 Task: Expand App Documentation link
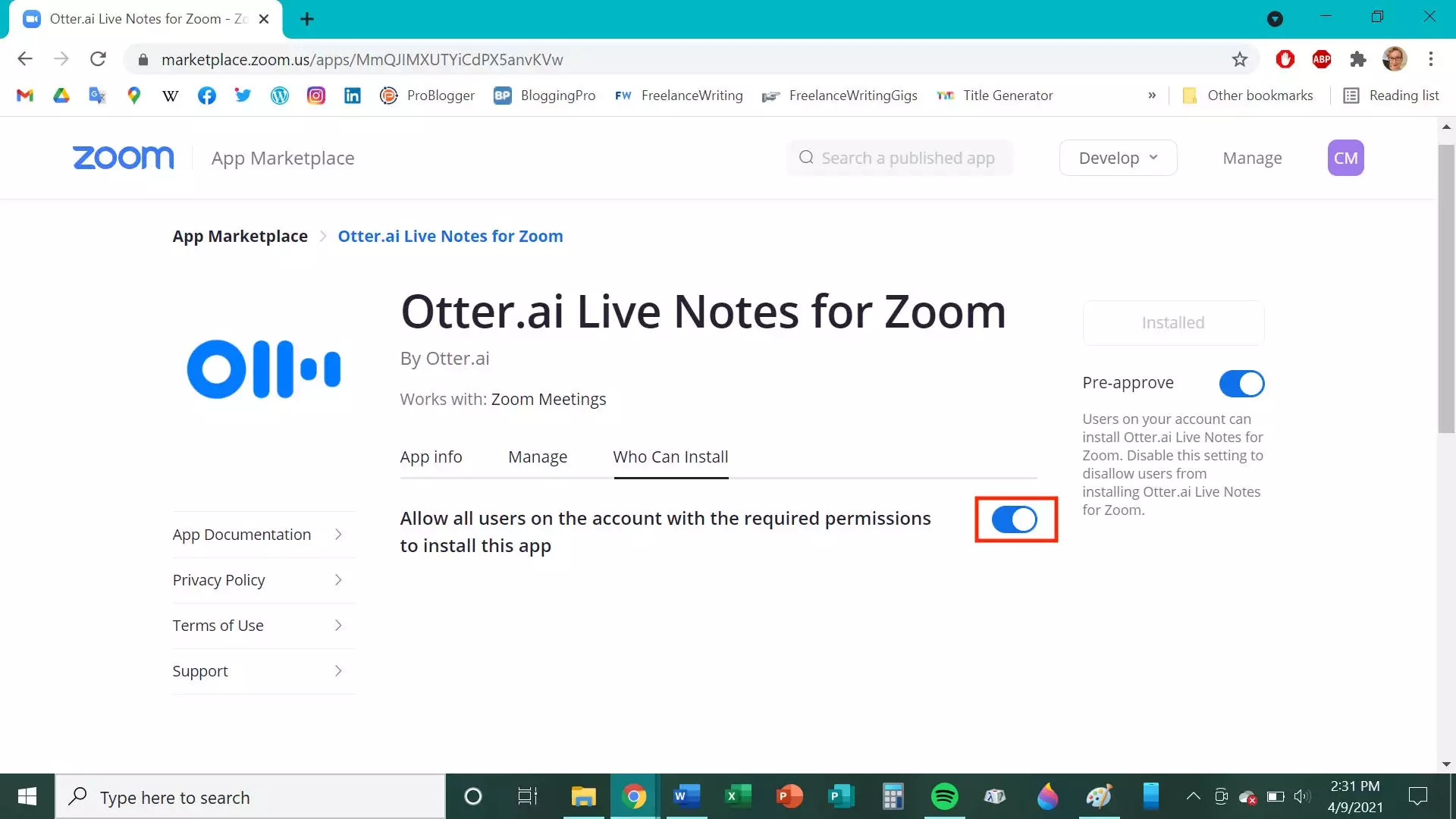coord(263,535)
